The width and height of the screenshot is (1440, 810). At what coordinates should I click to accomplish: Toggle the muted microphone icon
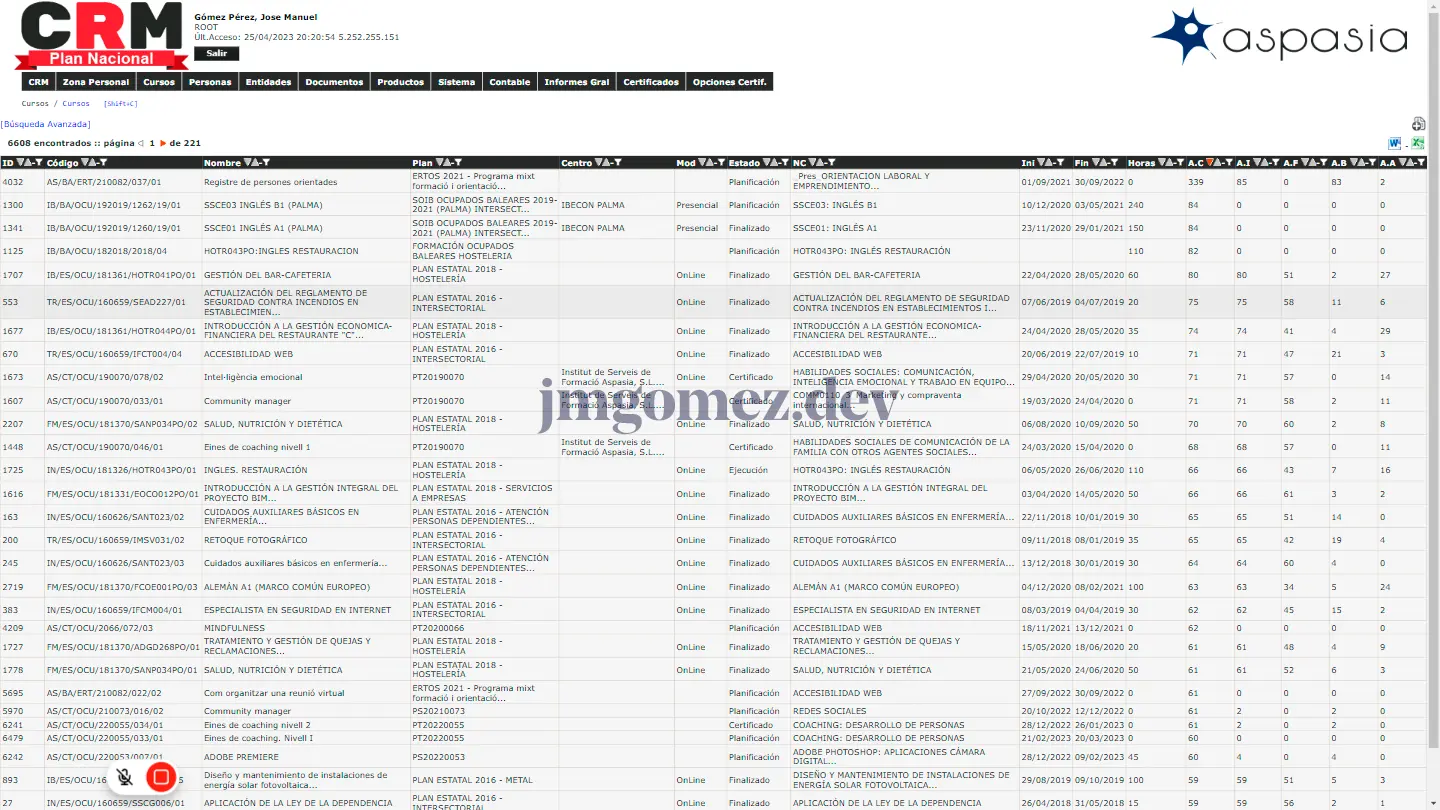[x=125, y=777]
